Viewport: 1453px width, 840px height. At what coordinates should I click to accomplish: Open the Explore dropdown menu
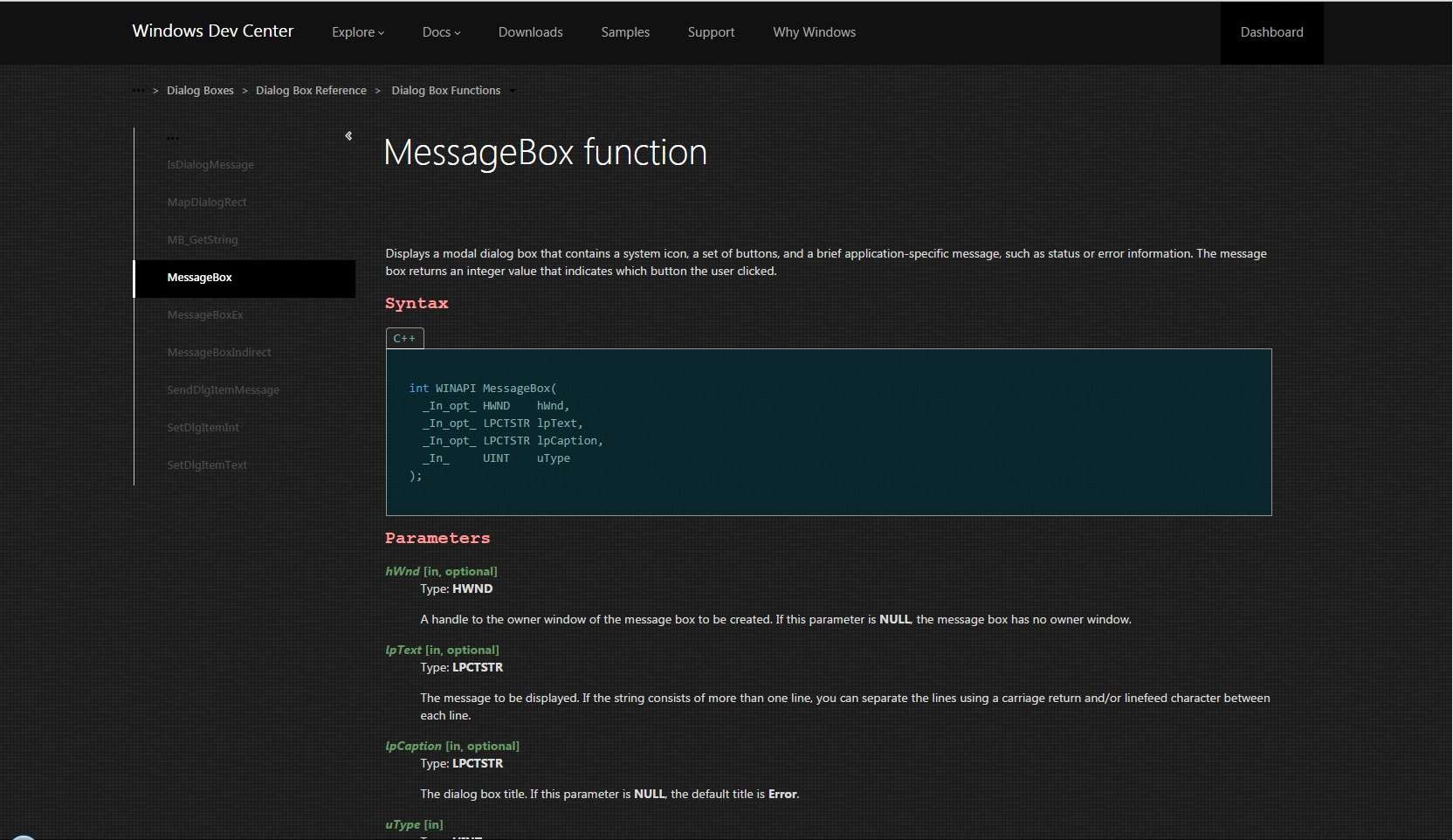[358, 32]
